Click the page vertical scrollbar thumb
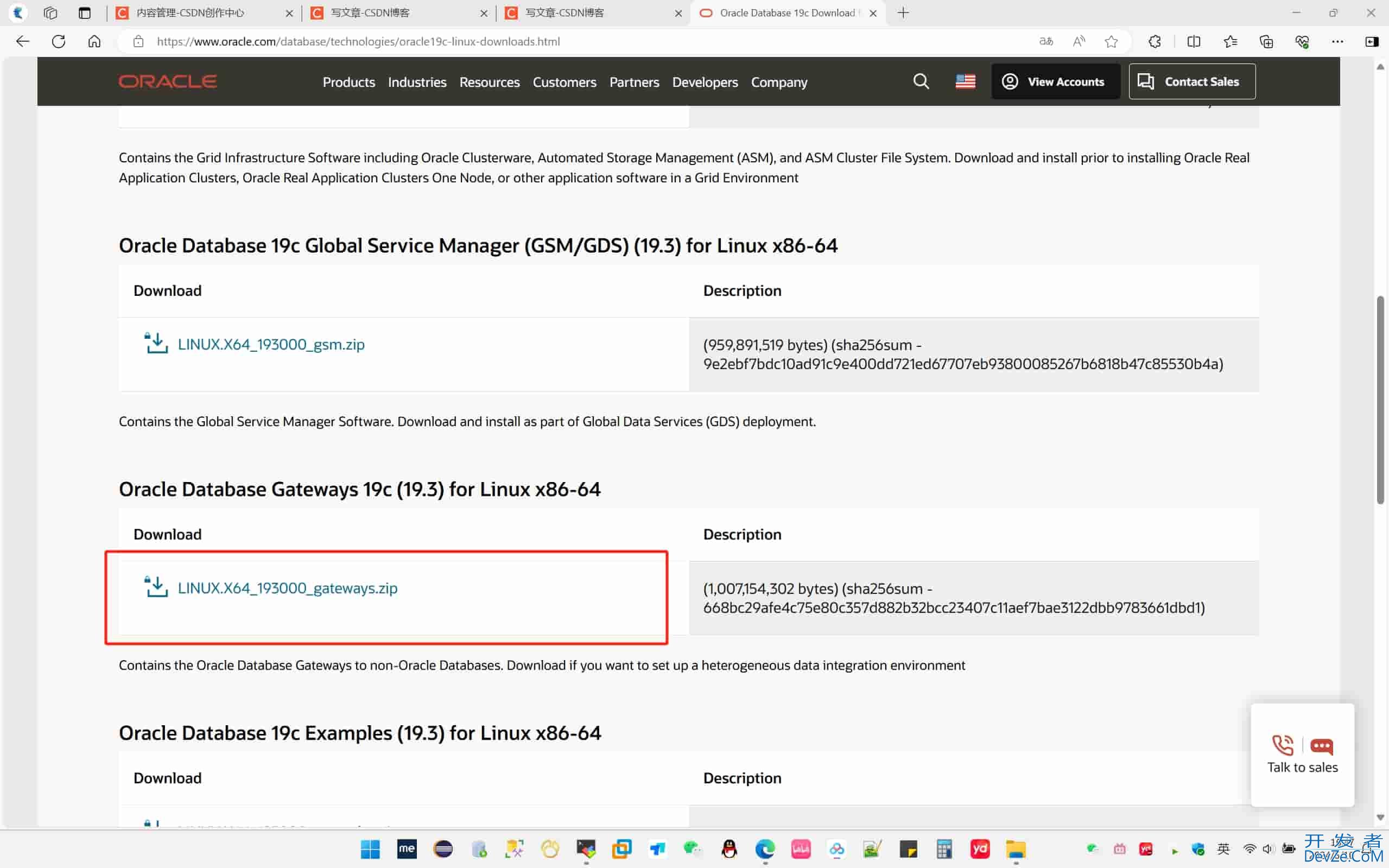This screenshot has width=1389, height=868. (x=1380, y=400)
